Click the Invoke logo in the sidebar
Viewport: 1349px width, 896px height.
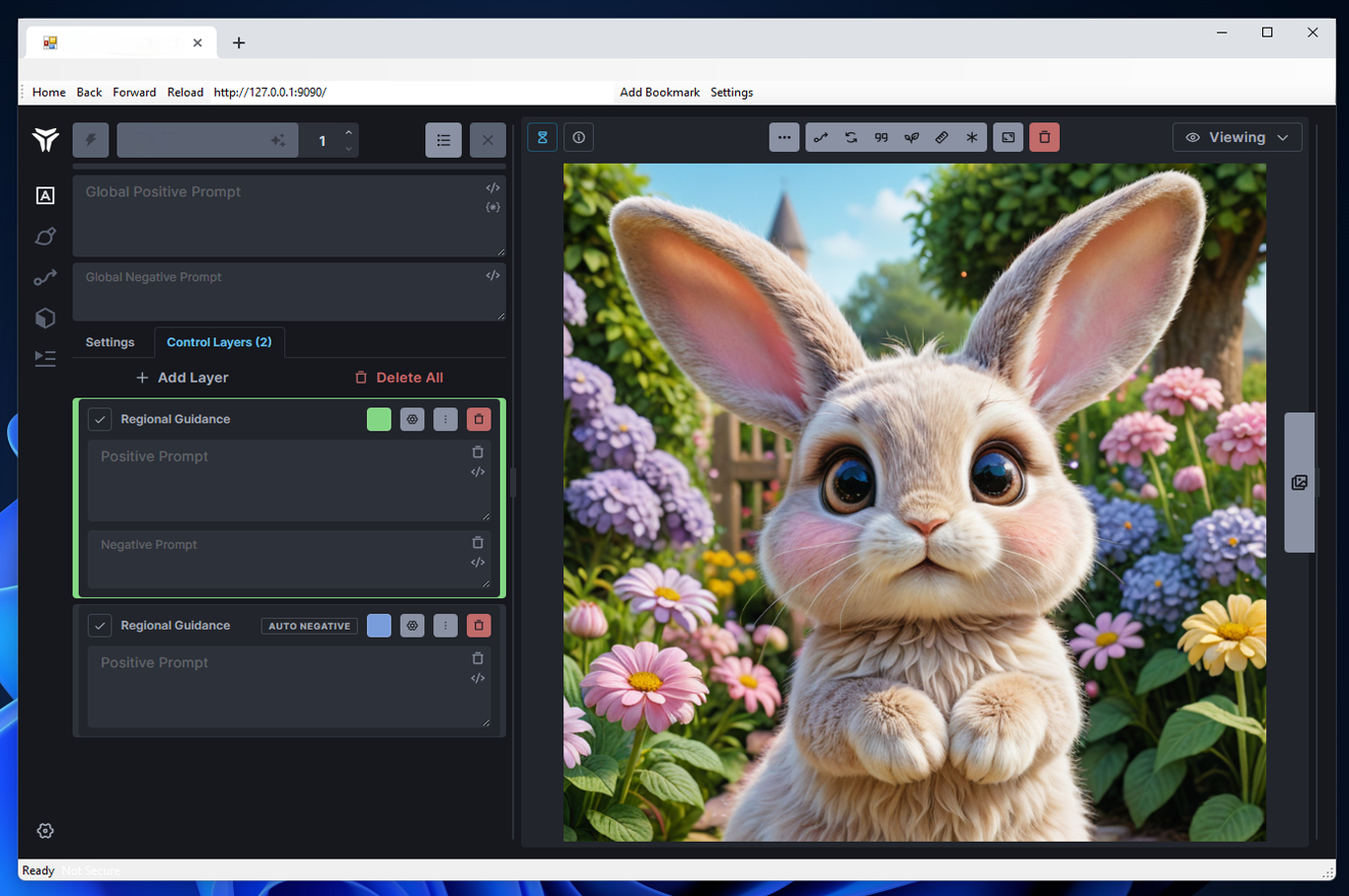click(45, 139)
